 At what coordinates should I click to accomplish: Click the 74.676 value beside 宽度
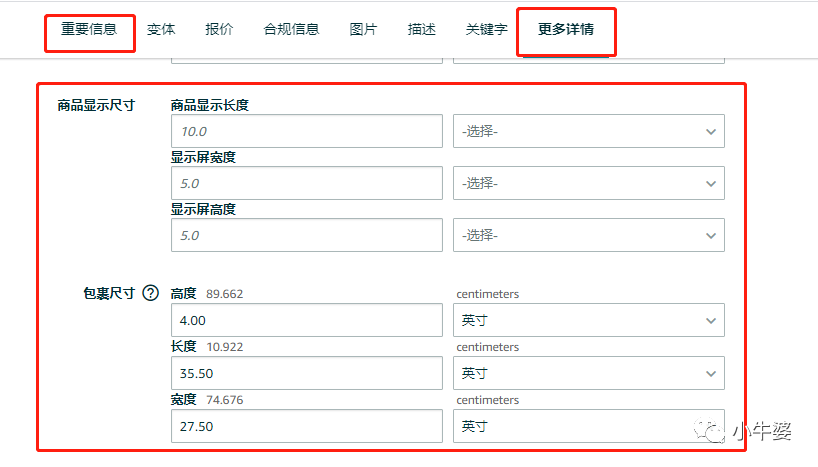tap(224, 400)
